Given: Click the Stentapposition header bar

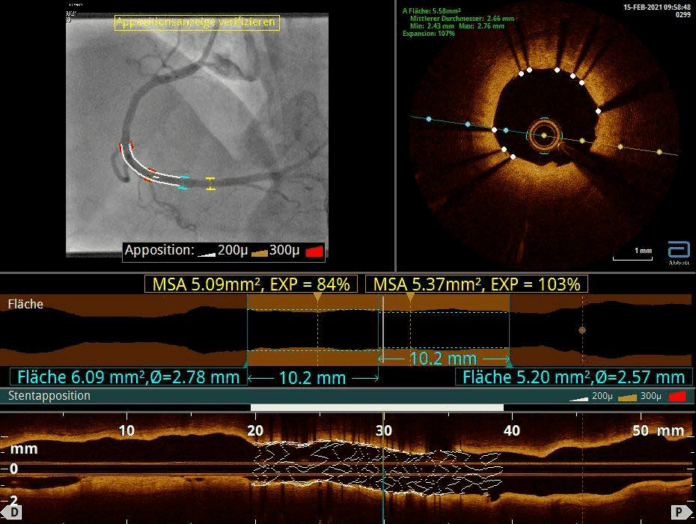Looking at the screenshot, I should click(x=348, y=396).
